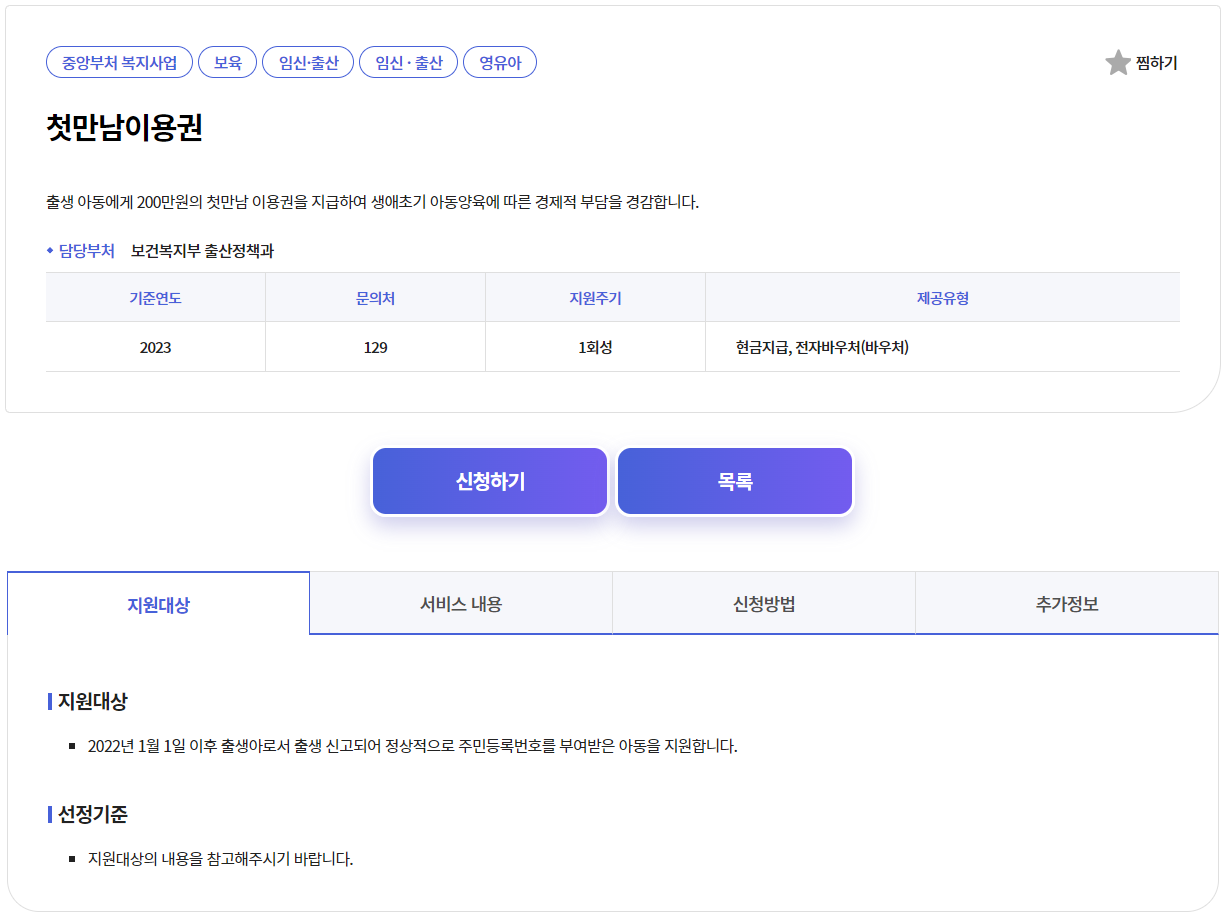1225x915 pixels.
Task: Click the 신청하기 apply button
Action: (489, 481)
